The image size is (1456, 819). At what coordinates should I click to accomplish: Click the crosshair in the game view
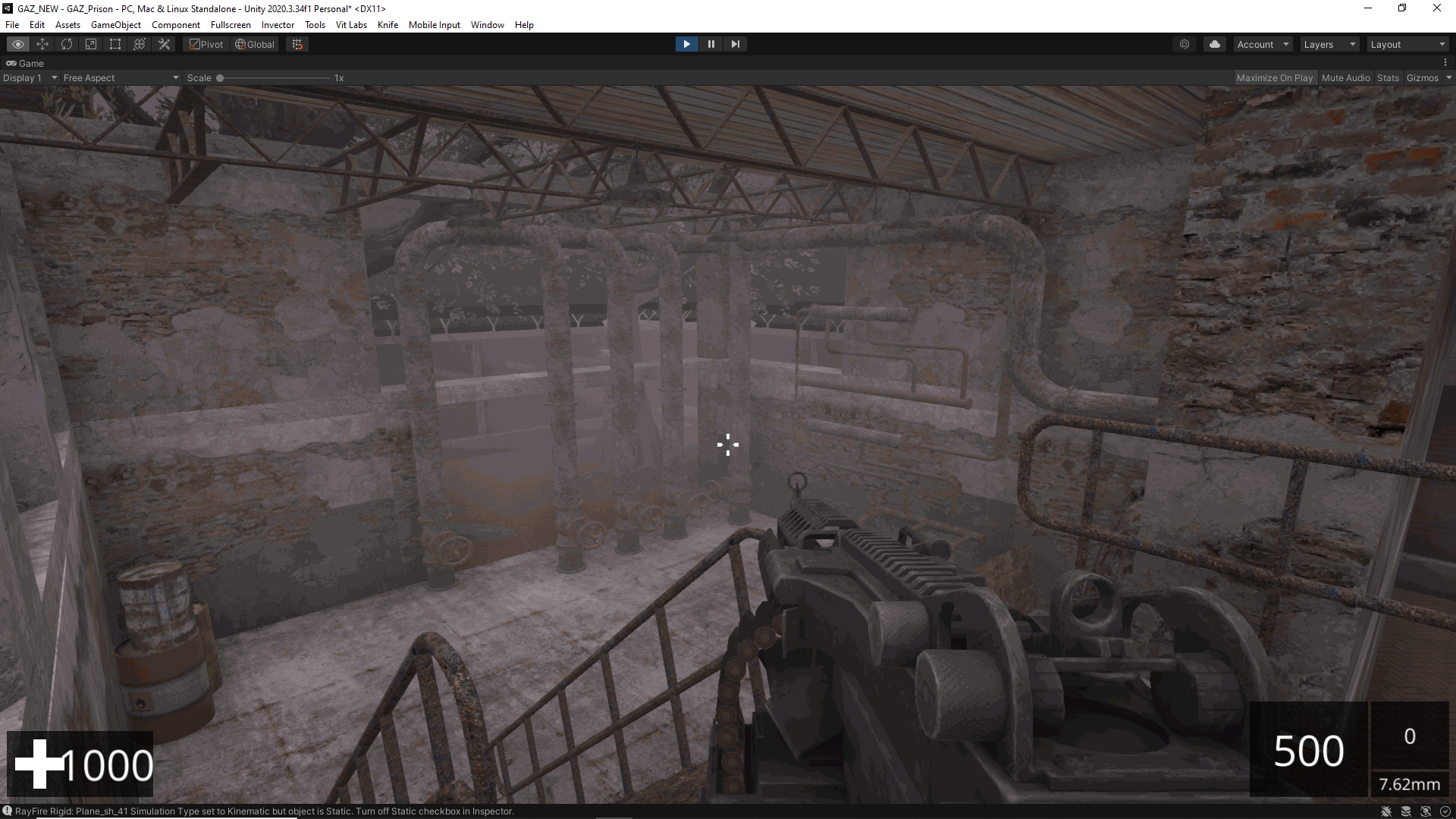(x=728, y=444)
